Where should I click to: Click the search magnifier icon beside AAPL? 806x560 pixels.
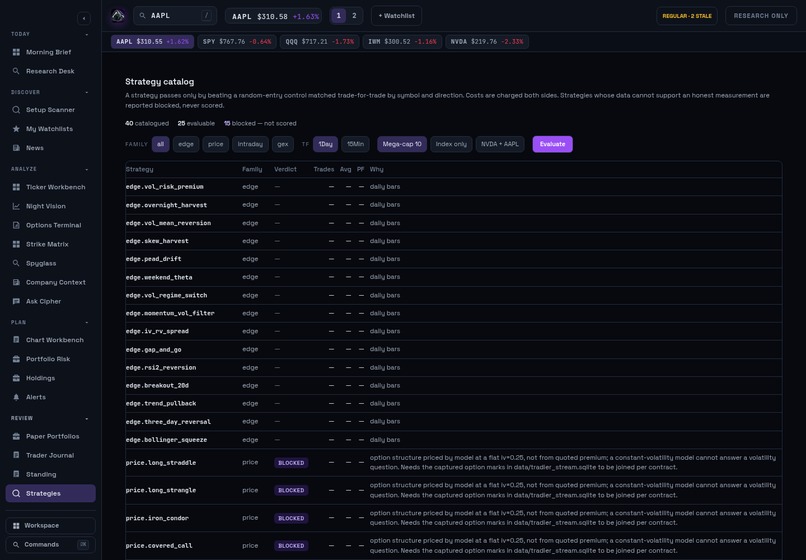pos(143,16)
